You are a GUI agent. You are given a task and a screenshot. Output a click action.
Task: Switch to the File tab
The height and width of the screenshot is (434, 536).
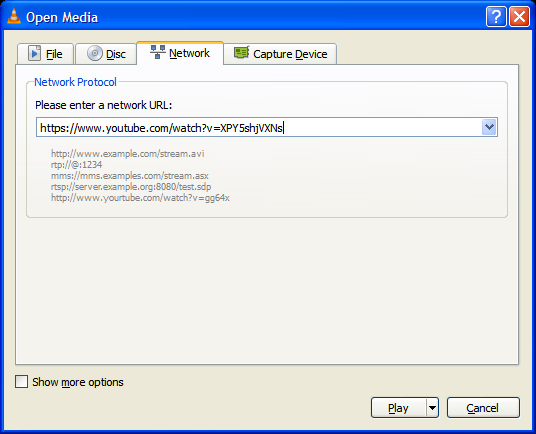pyautogui.click(x=45, y=54)
